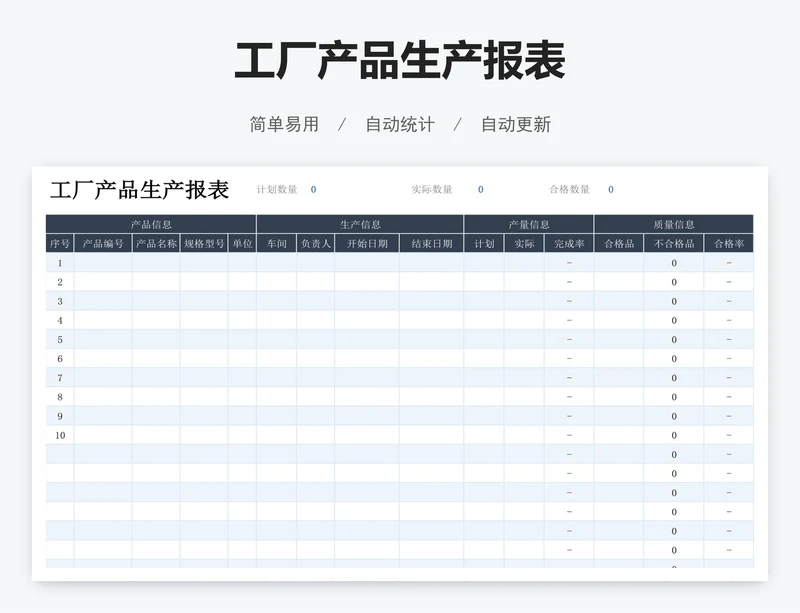This screenshot has width=800, height=613.
Task: Select the 不合格品 column header
Action: pos(674,243)
